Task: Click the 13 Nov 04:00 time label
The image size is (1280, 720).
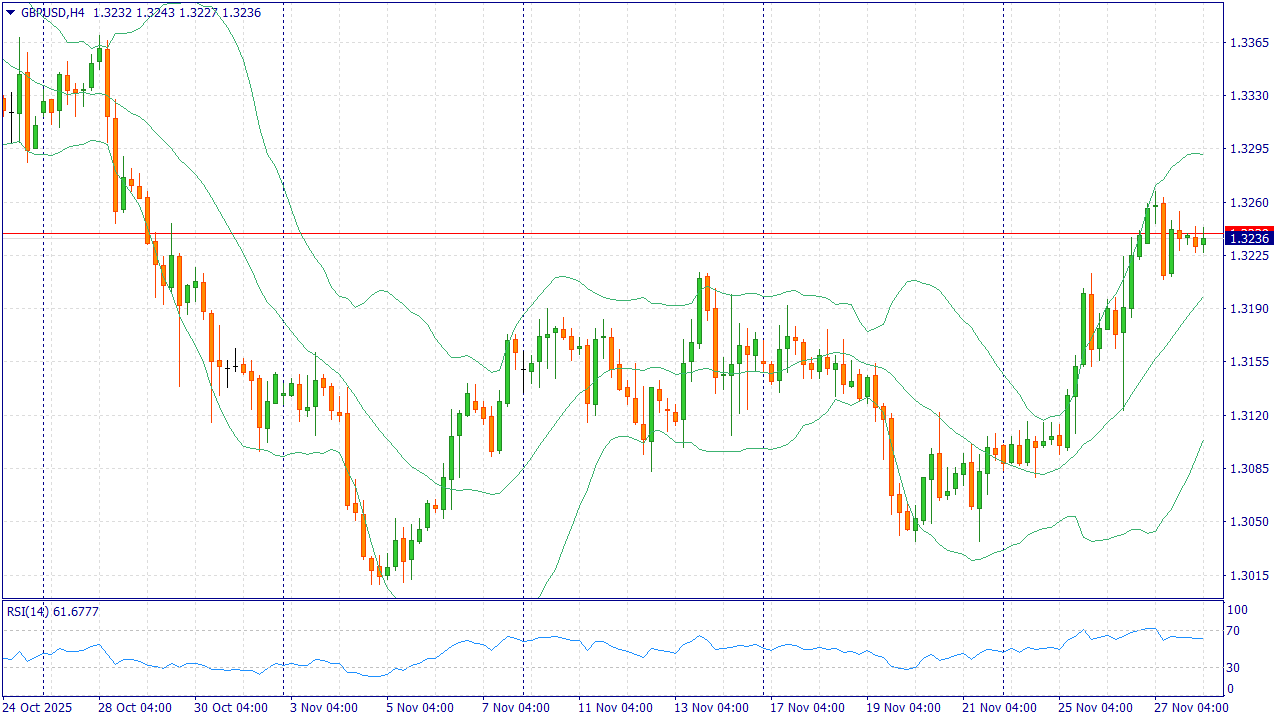Action: click(710, 708)
